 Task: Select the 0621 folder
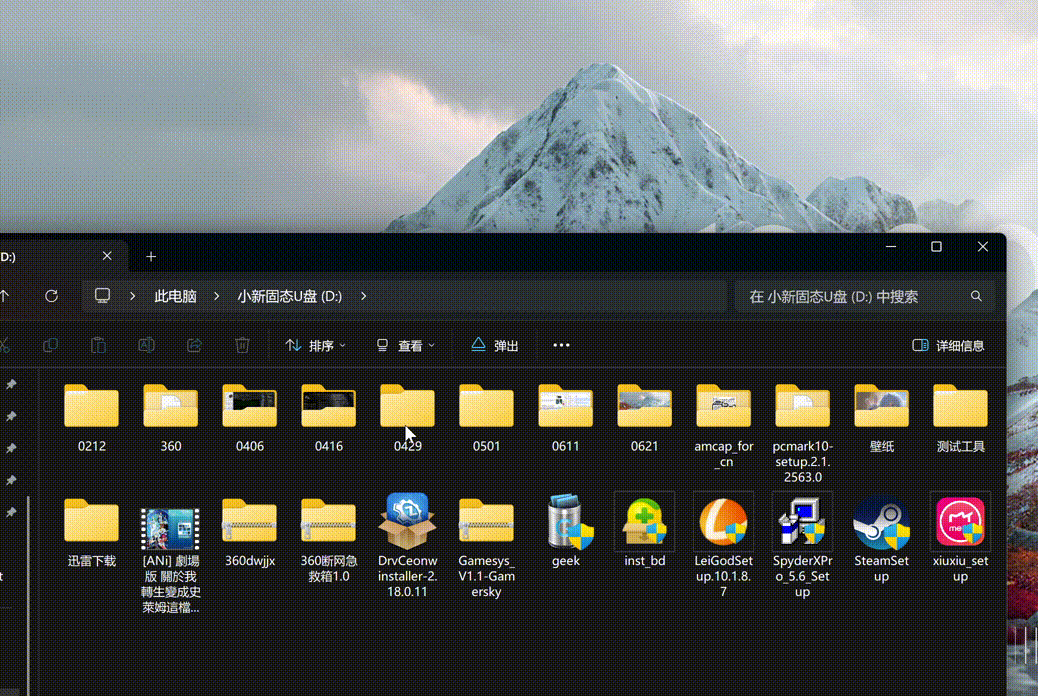pos(644,417)
